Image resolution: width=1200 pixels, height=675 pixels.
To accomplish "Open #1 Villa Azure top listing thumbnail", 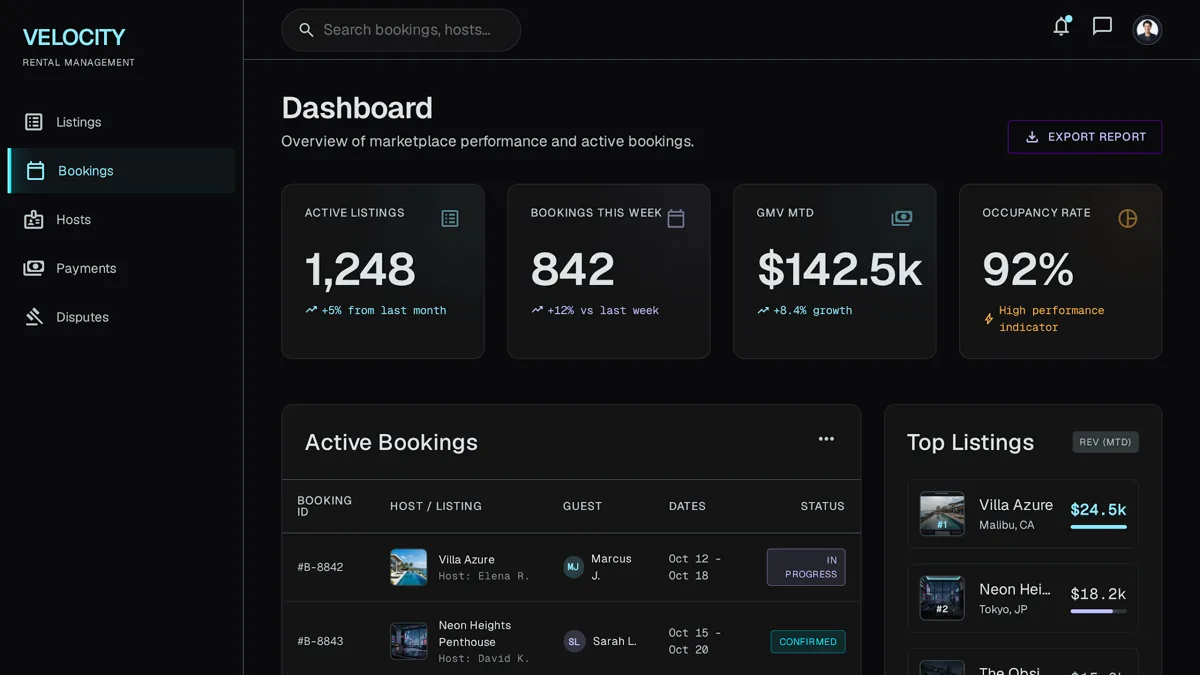I will (942, 514).
